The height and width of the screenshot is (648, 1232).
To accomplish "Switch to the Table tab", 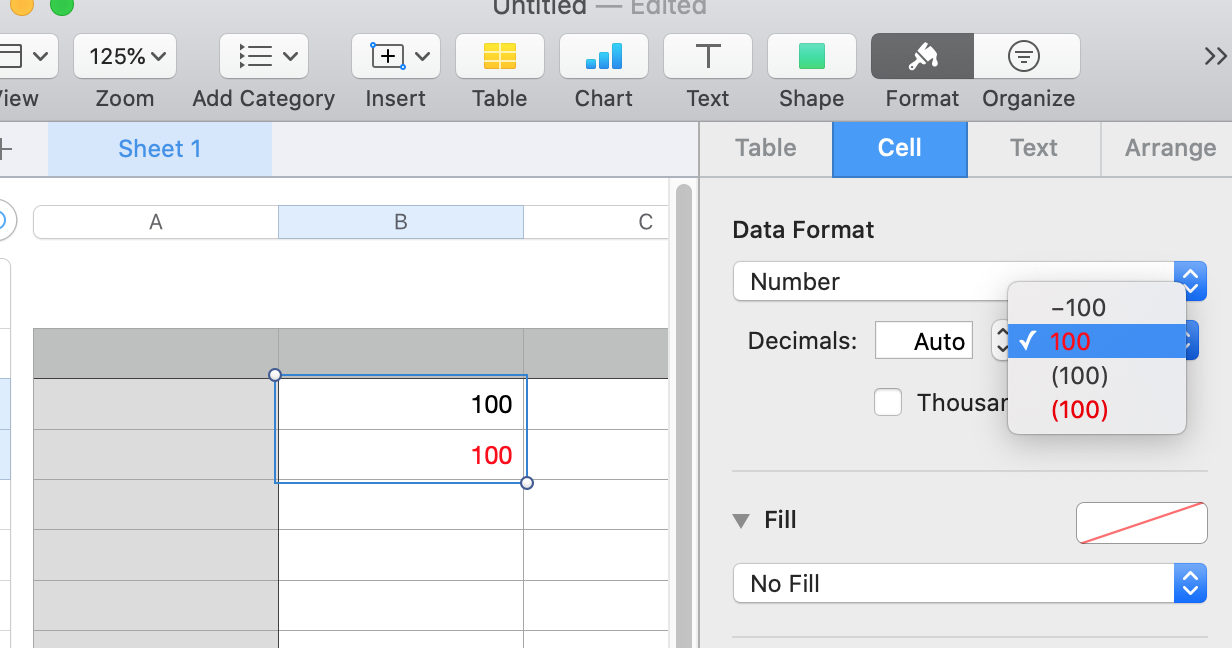I will pos(766,148).
